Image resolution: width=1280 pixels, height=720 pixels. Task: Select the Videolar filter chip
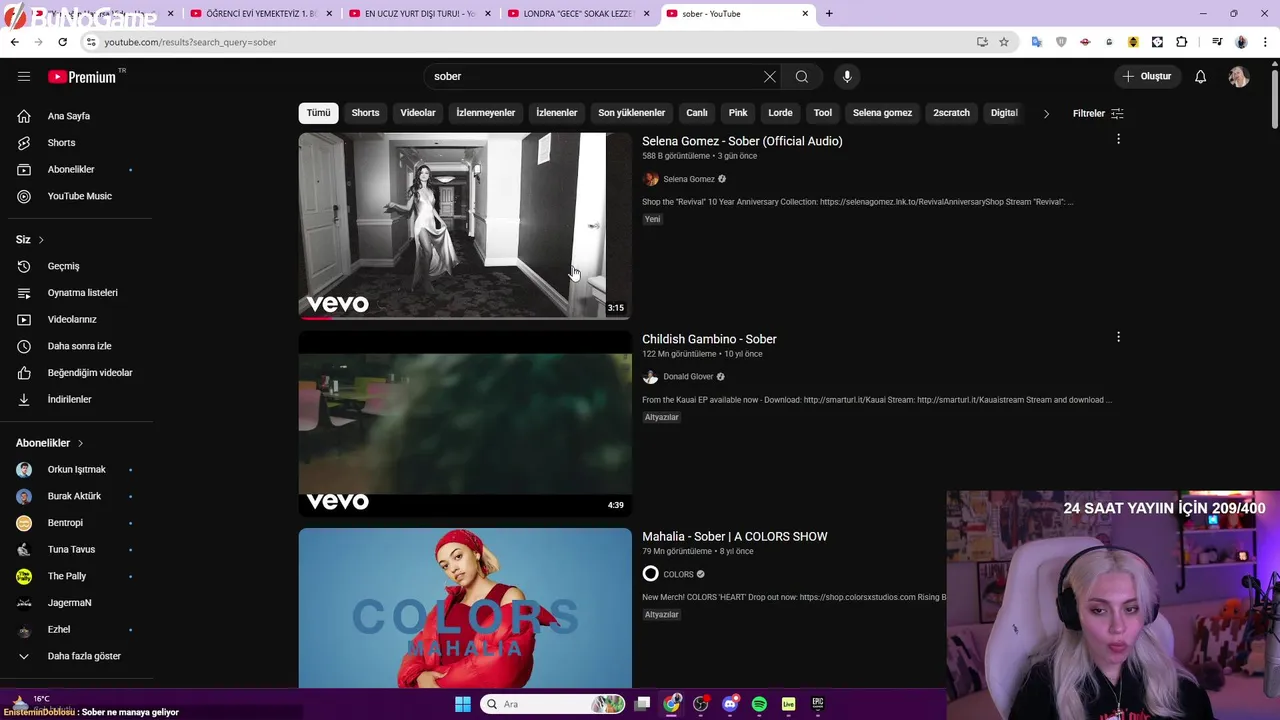[x=418, y=113]
